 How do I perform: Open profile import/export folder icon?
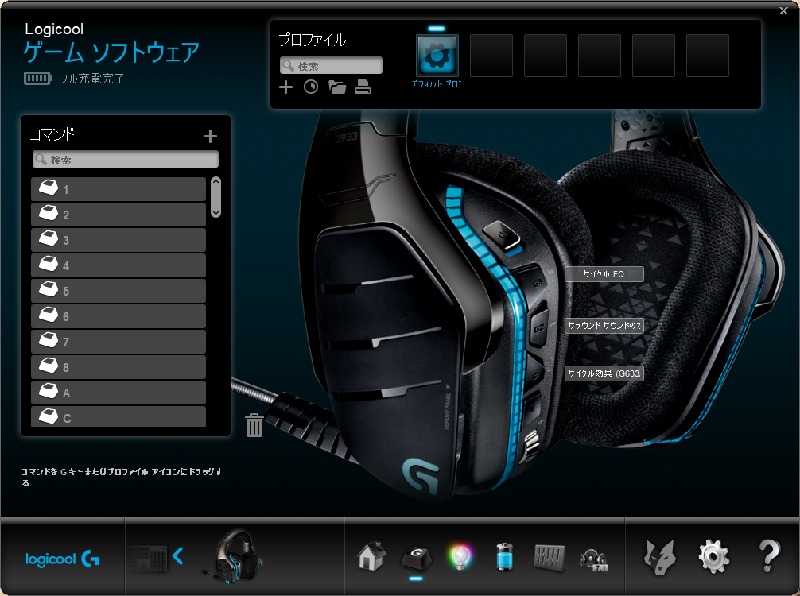337,87
